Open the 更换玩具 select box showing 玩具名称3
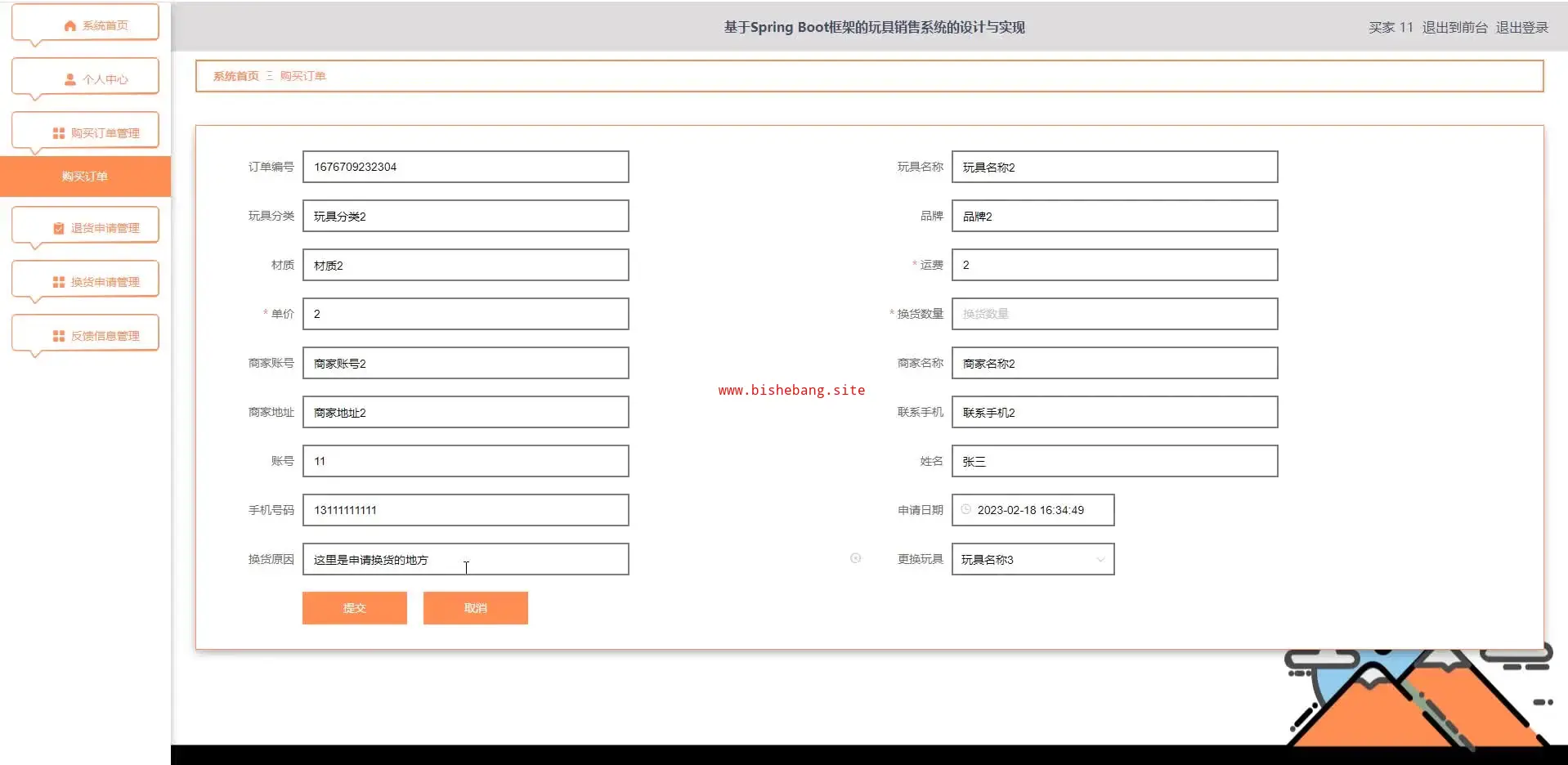 pyautogui.click(x=1033, y=559)
